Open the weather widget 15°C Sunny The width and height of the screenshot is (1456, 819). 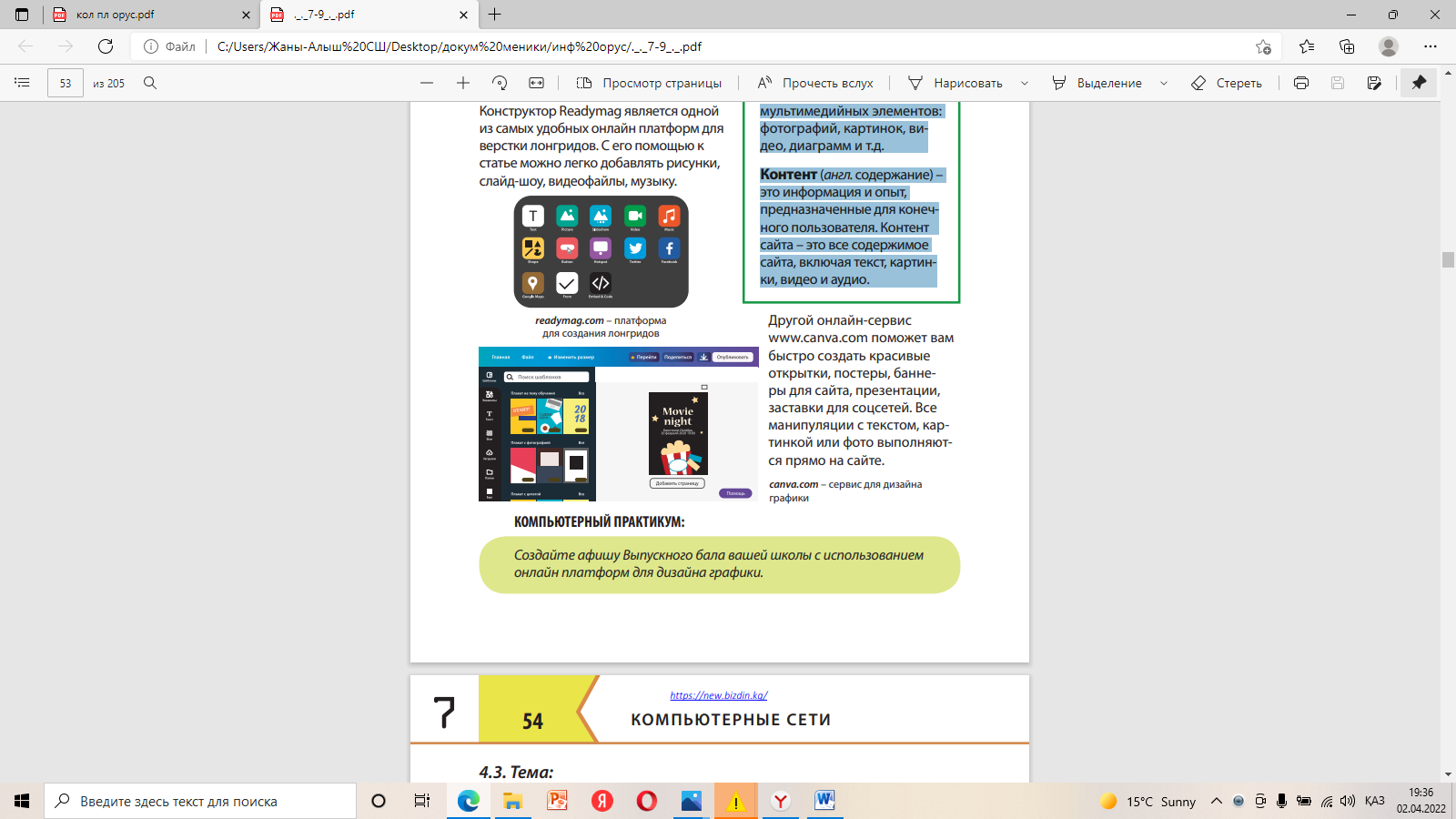[1148, 801]
